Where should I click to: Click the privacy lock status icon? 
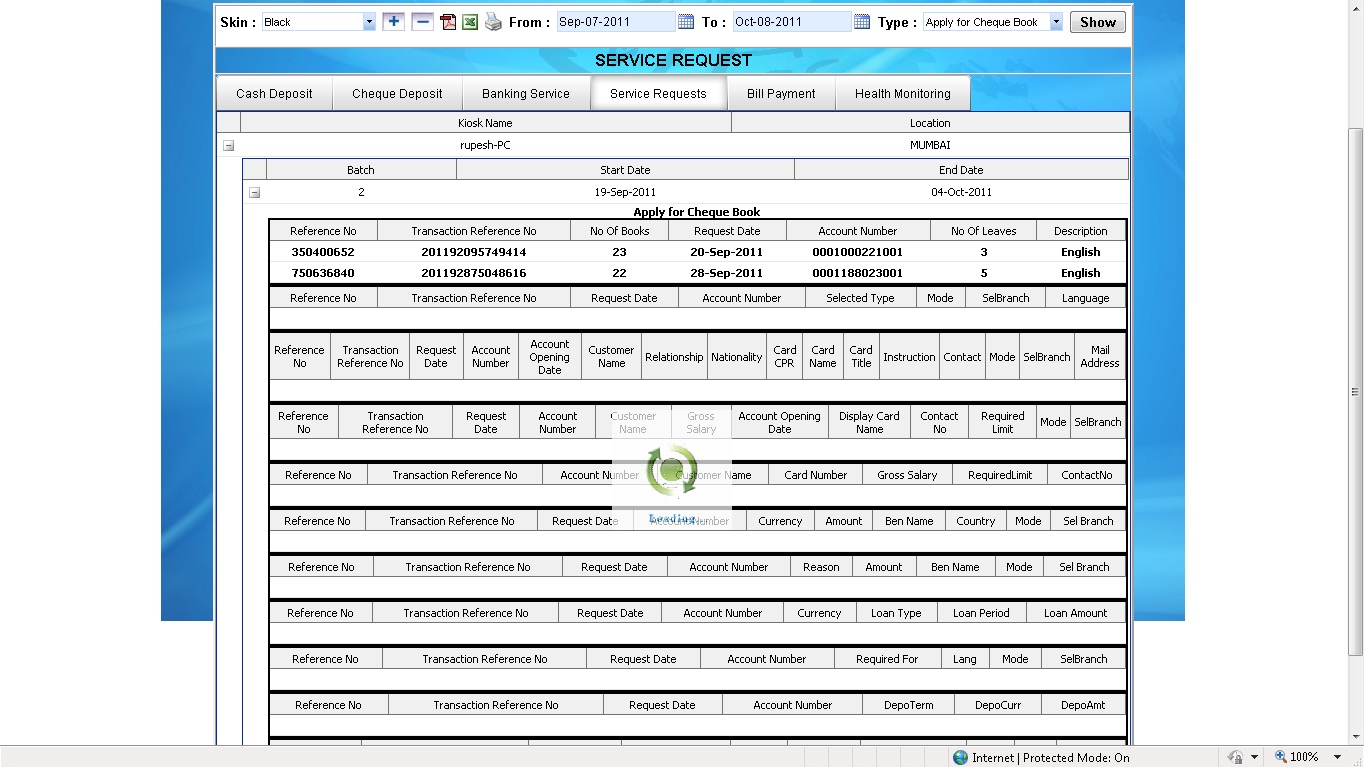pyautogui.click(x=1236, y=757)
